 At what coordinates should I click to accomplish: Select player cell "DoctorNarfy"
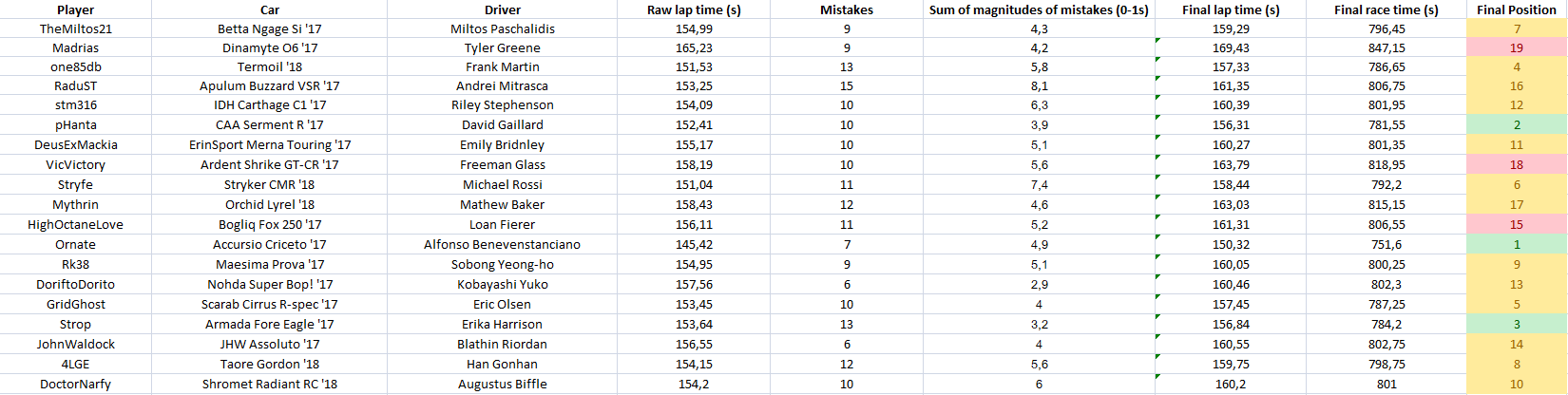coord(75,384)
